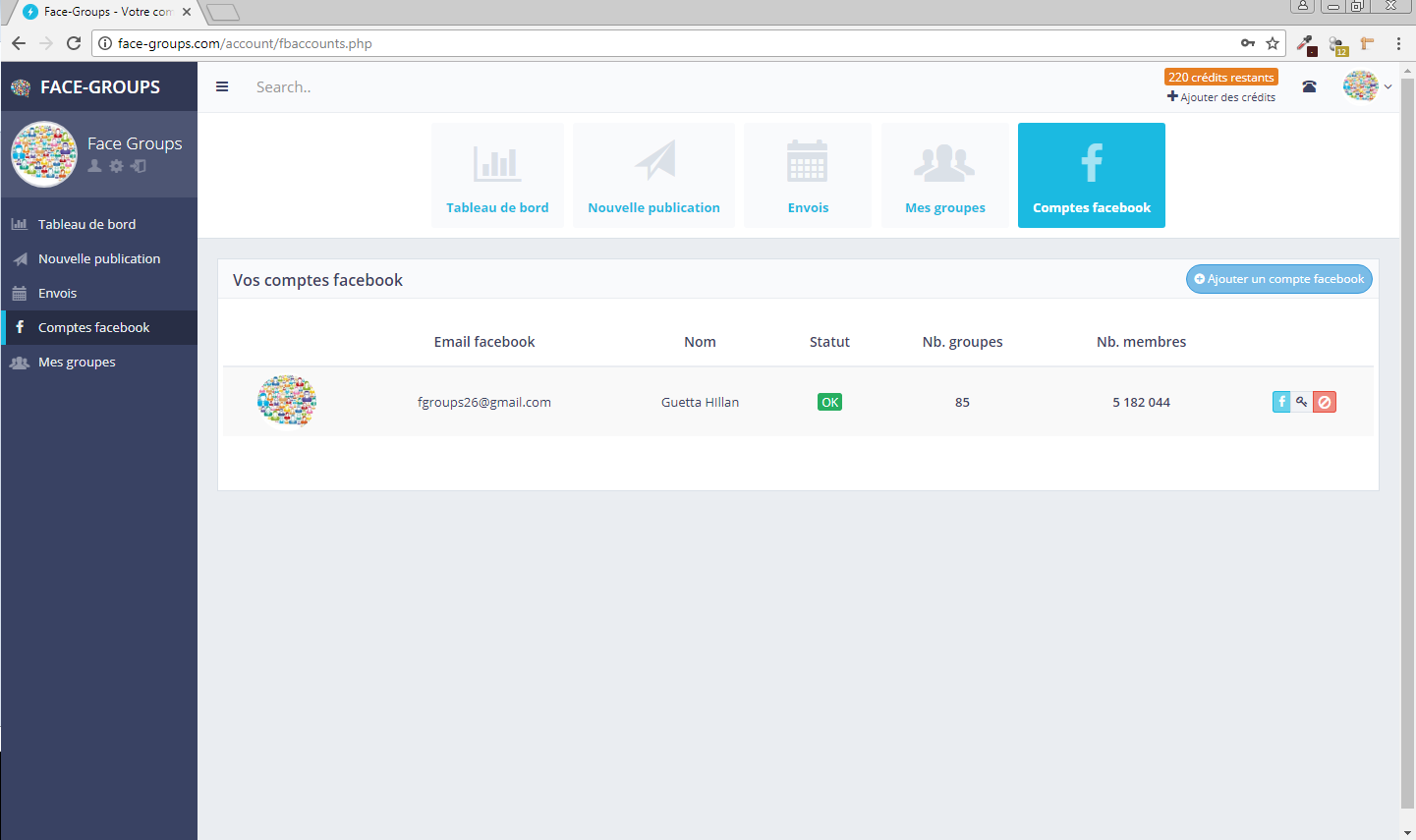This screenshot has height=840, width=1416.
Task: Click the Ajouter des crédits link
Action: [x=1221, y=97]
